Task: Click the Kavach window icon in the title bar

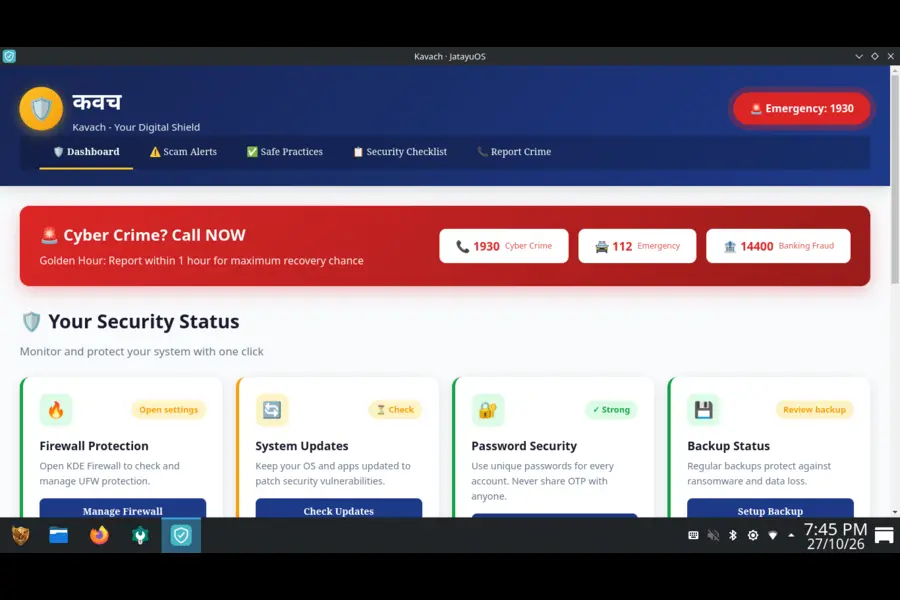Action: pos(9,56)
